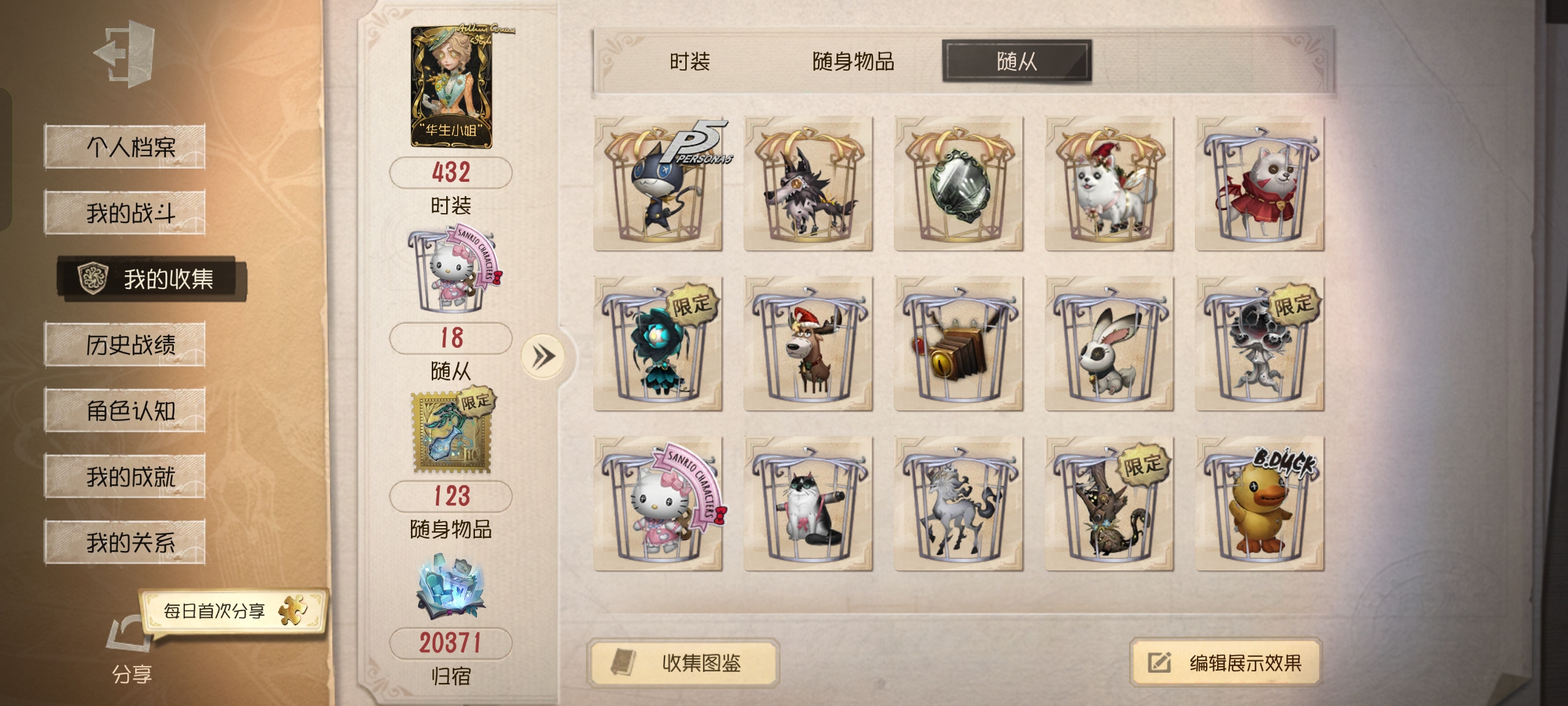This screenshot has height=706, width=1568.
Task: Click the exit door icon
Action: tap(125, 54)
